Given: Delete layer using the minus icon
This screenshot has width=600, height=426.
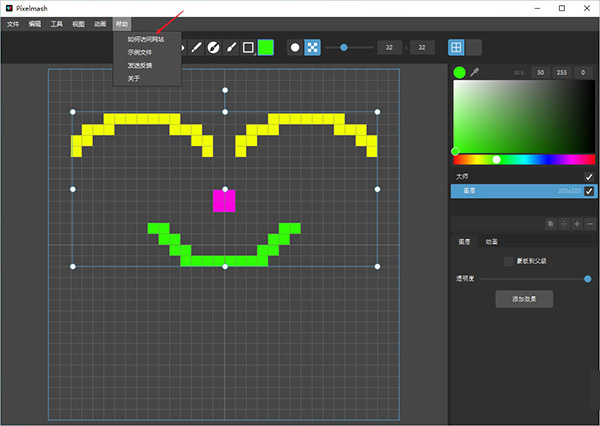Looking at the screenshot, I should point(590,224).
